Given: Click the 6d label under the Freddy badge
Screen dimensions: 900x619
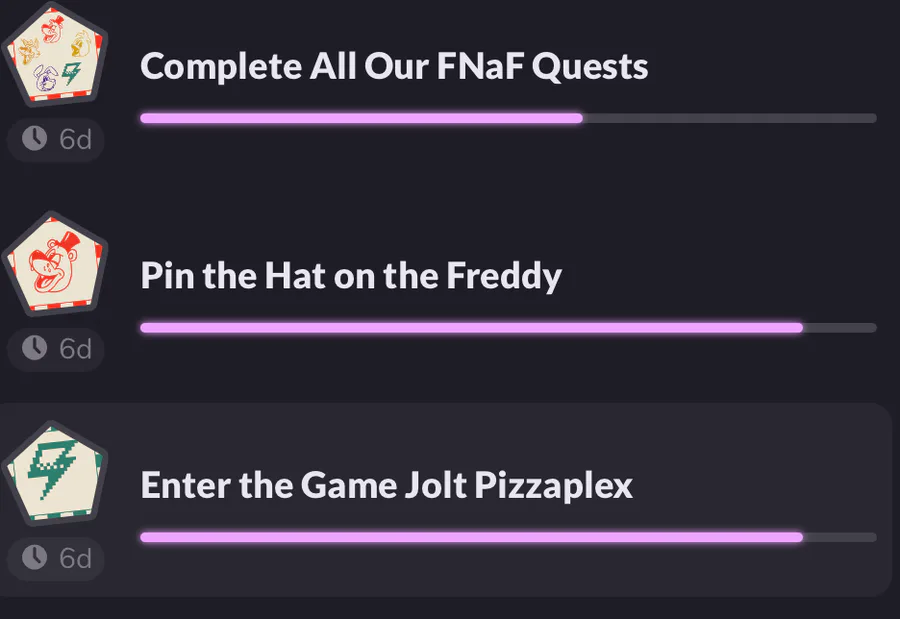Looking at the screenshot, I should [x=75, y=349].
